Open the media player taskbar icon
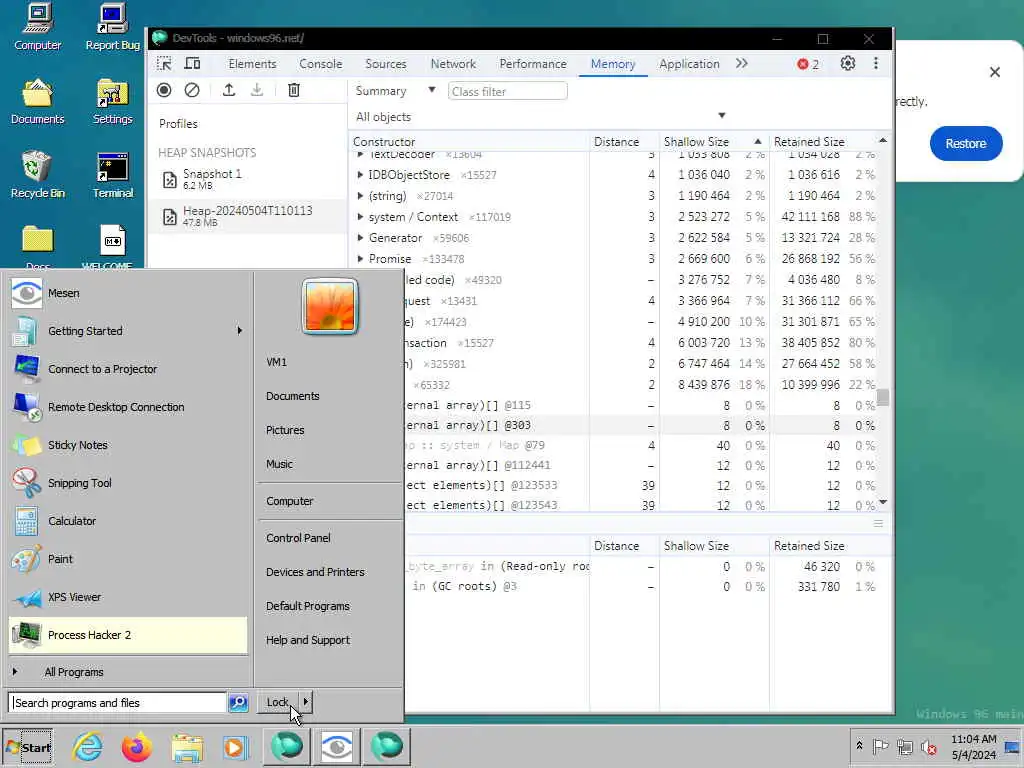Screen dimensions: 1024x768 [x=236, y=746]
